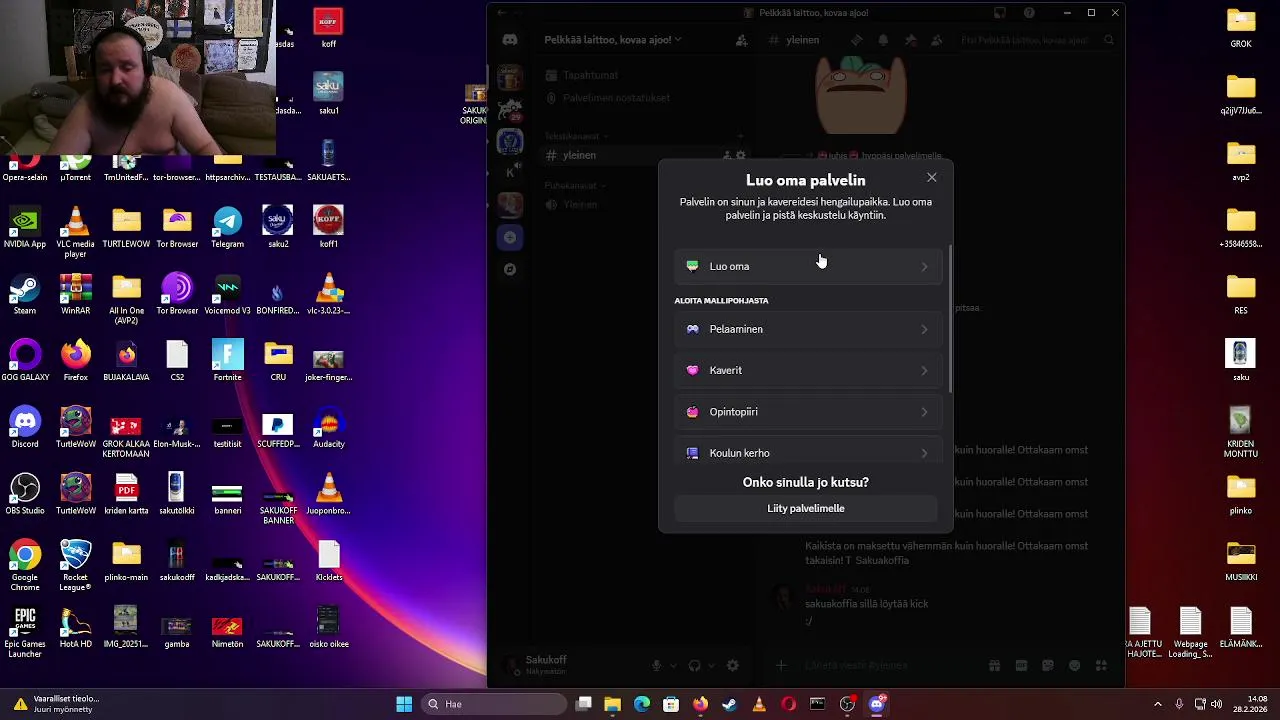Select the Rocket League desktop icon
The width and height of the screenshot is (1280, 720).
pyautogui.click(x=76, y=565)
